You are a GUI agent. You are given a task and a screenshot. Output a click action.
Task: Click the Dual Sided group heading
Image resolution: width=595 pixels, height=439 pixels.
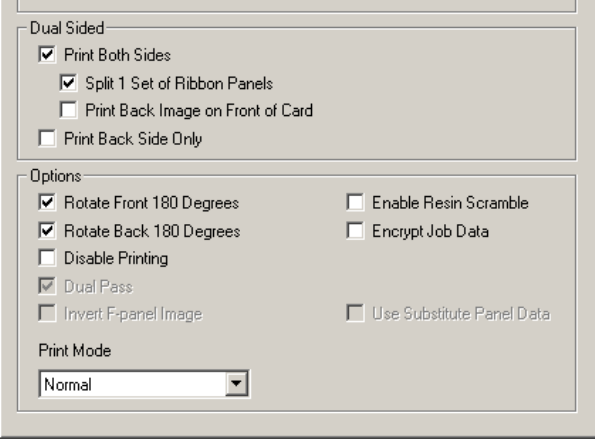pos(67,28)
